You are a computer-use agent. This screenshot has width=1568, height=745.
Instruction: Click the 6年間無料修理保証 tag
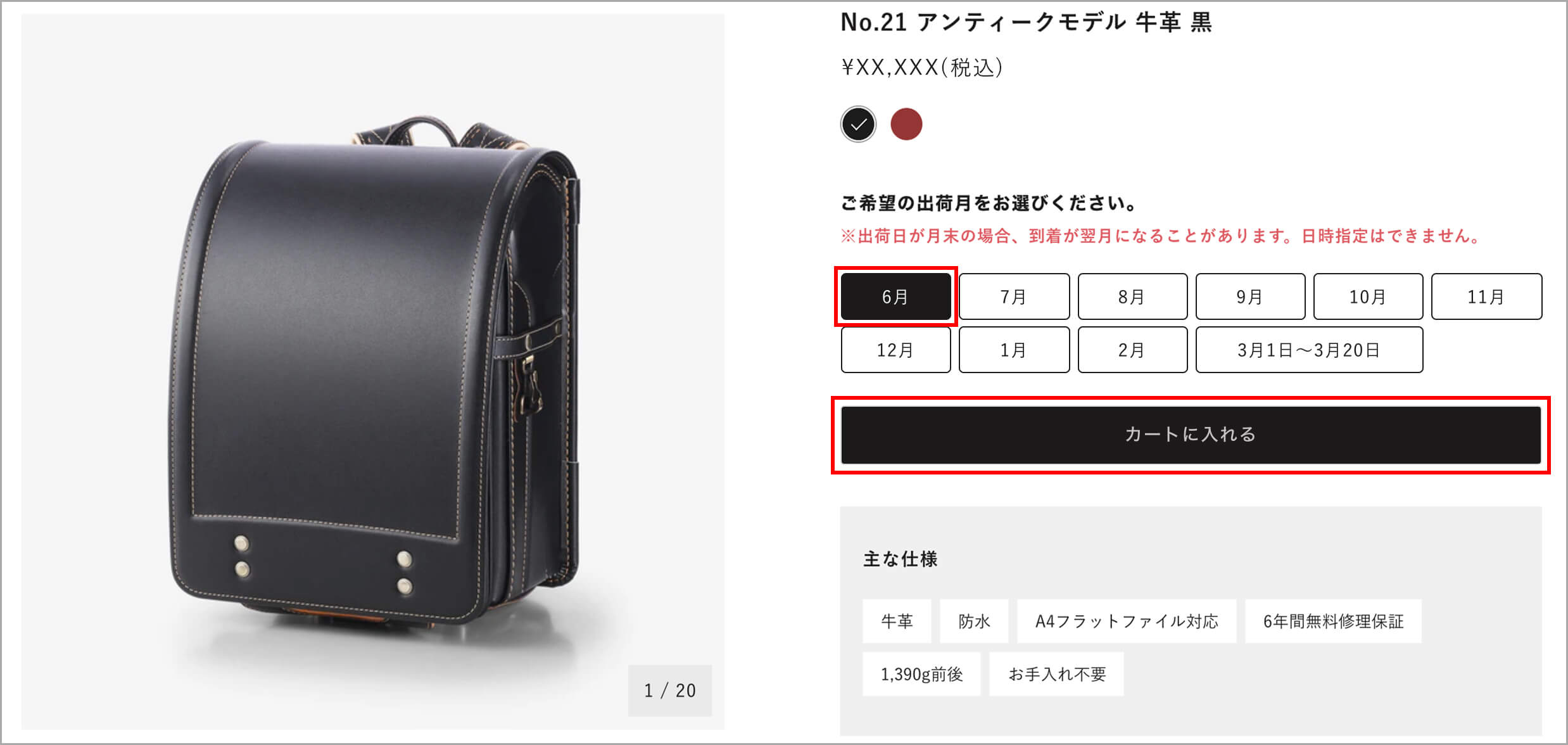[1333, 621]
